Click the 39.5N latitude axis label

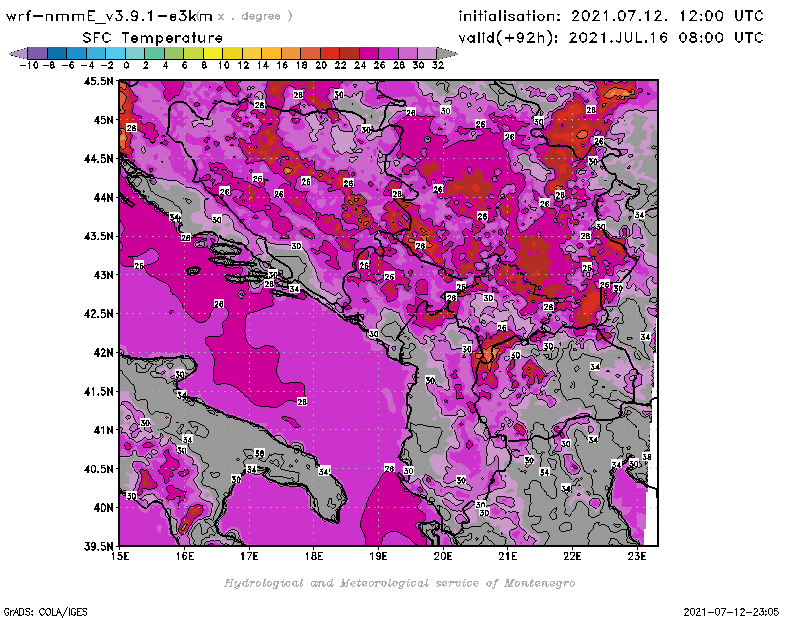(99, 547)
